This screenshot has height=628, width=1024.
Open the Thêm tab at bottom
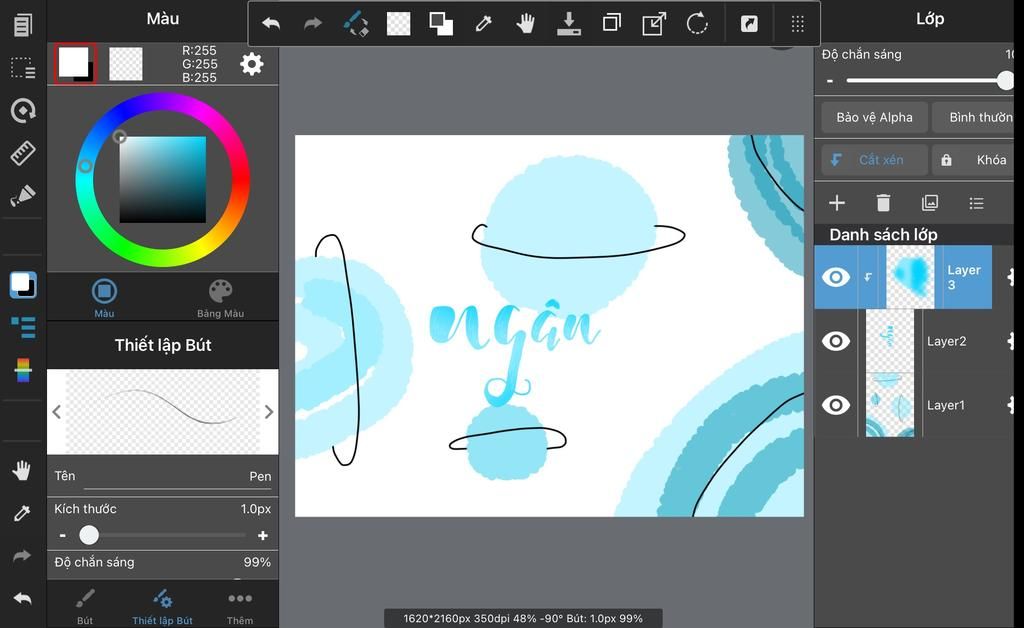tap(240, 606)
